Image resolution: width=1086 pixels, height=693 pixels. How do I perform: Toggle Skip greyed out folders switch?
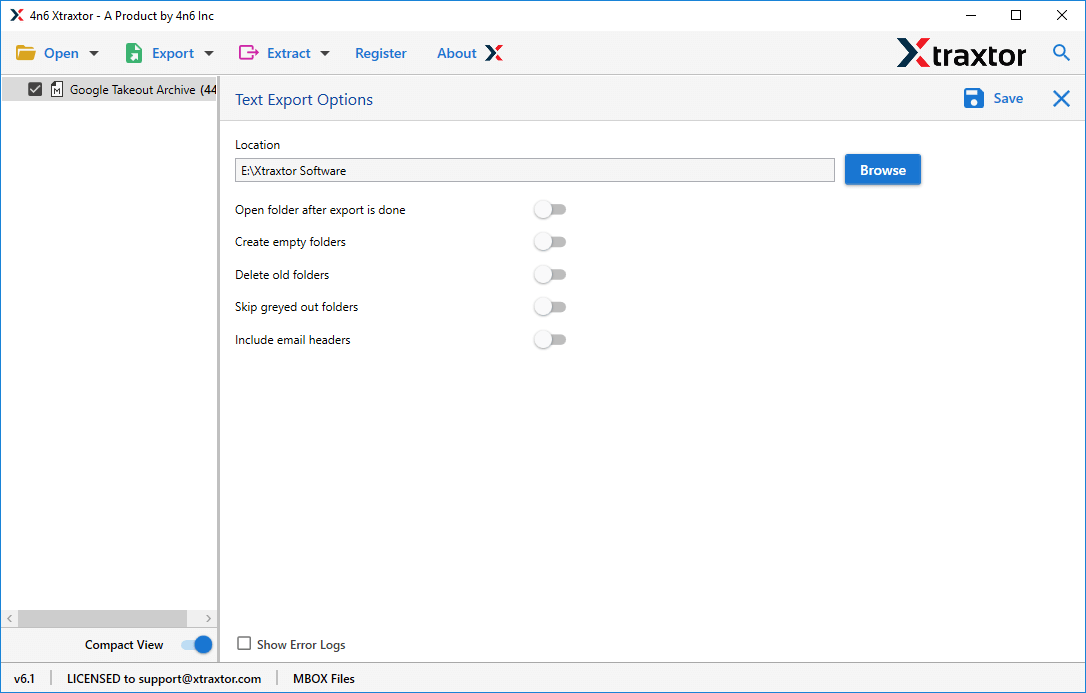pos(550,307)
